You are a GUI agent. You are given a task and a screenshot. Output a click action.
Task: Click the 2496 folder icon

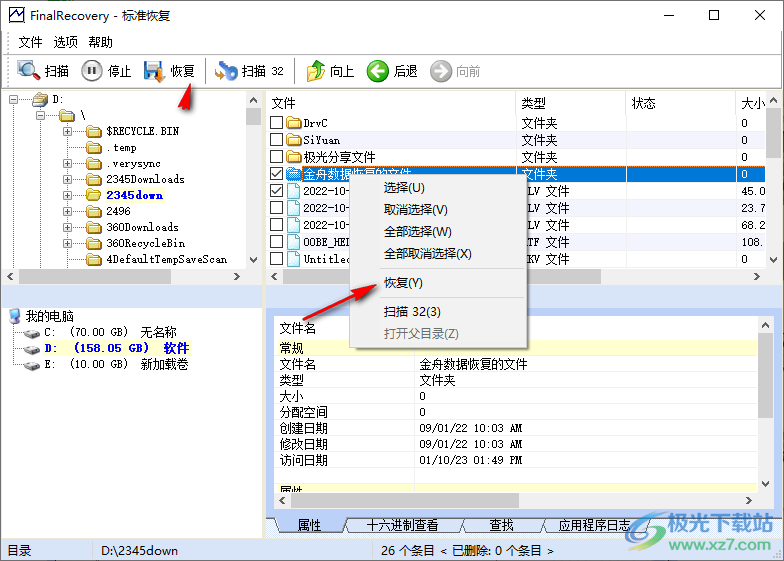tap(94, 211)
